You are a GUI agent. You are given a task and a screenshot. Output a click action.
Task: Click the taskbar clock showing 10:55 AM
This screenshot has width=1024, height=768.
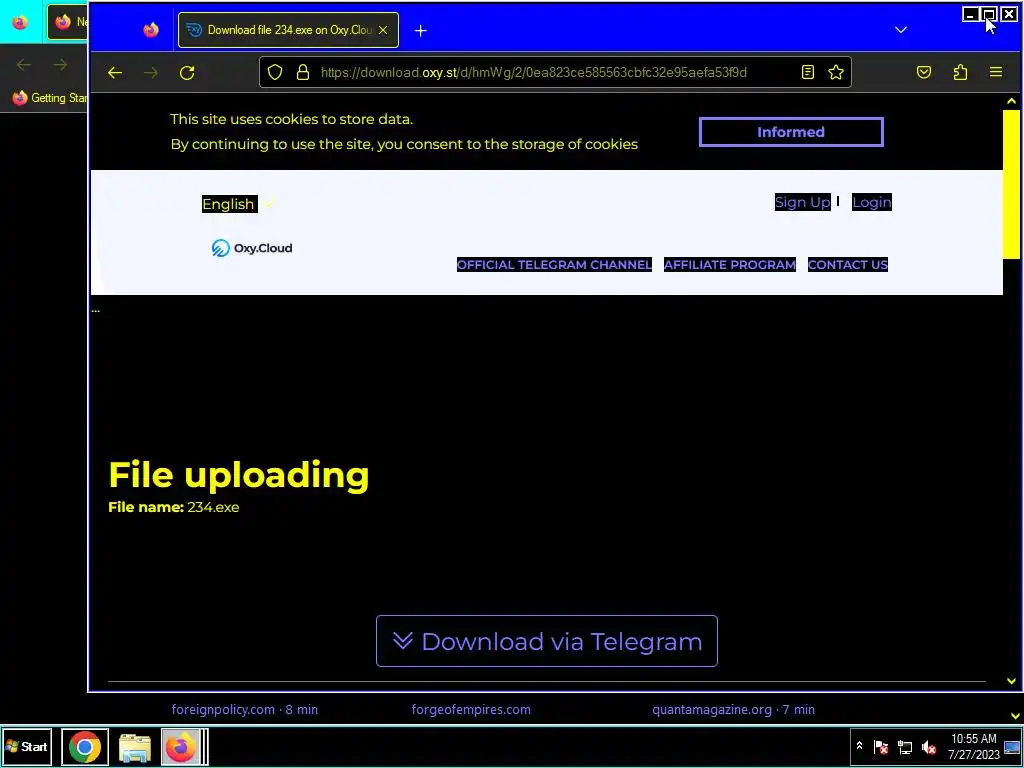(x=973, y=746)
